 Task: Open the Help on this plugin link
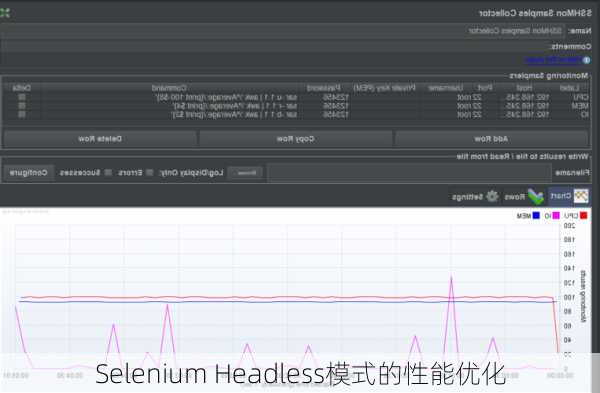pos(553,60)
